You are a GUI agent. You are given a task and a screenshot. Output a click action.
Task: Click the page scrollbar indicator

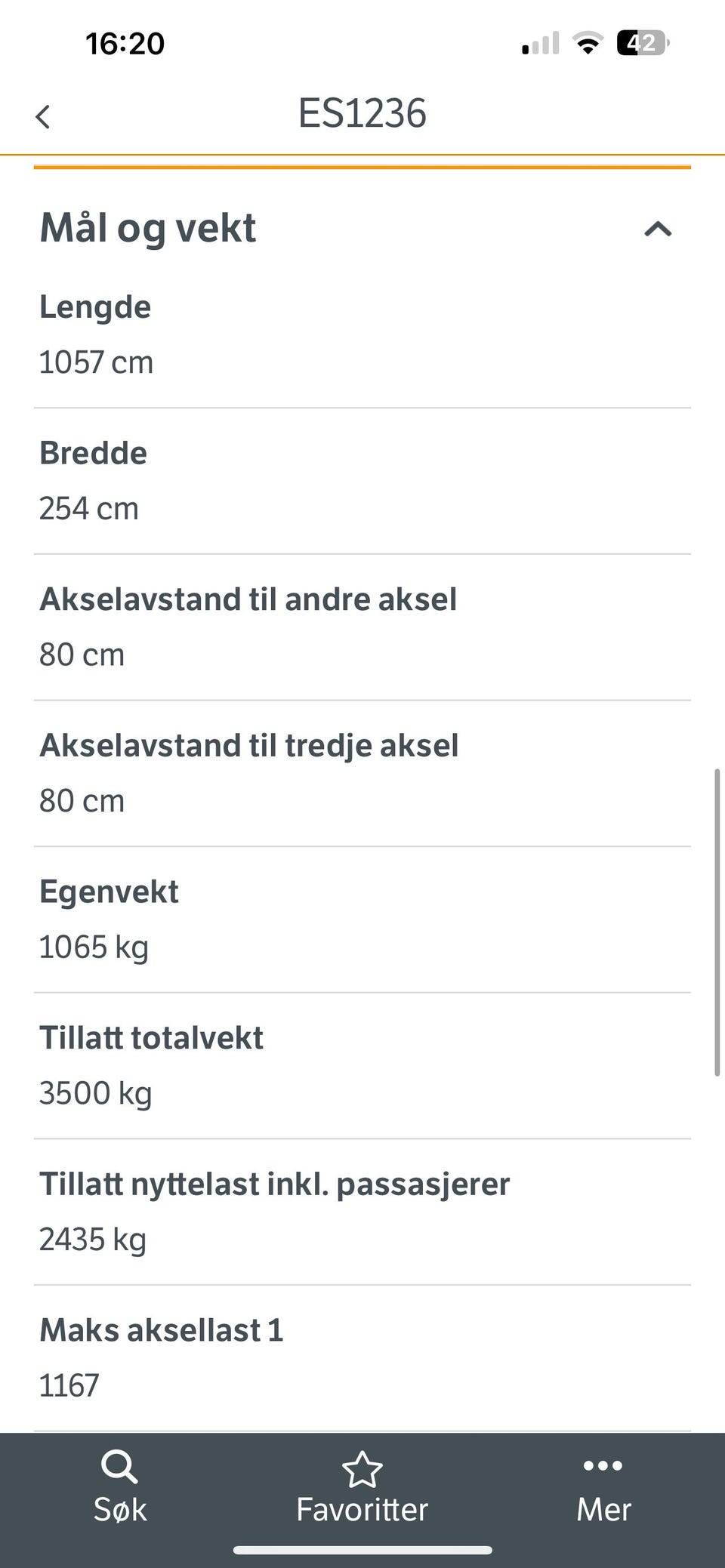(x=717, y=923)
